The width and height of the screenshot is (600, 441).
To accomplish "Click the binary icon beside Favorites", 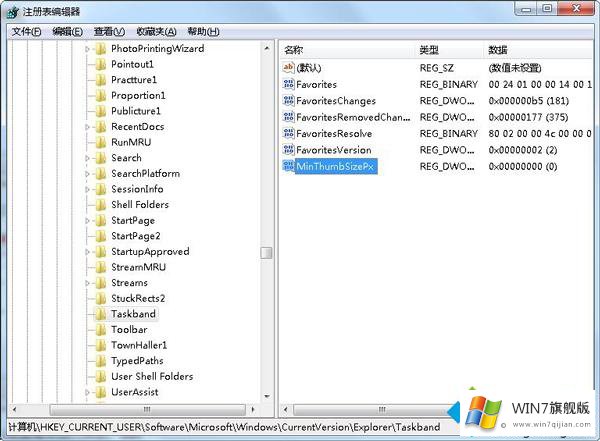I will [x=288, y=84].
